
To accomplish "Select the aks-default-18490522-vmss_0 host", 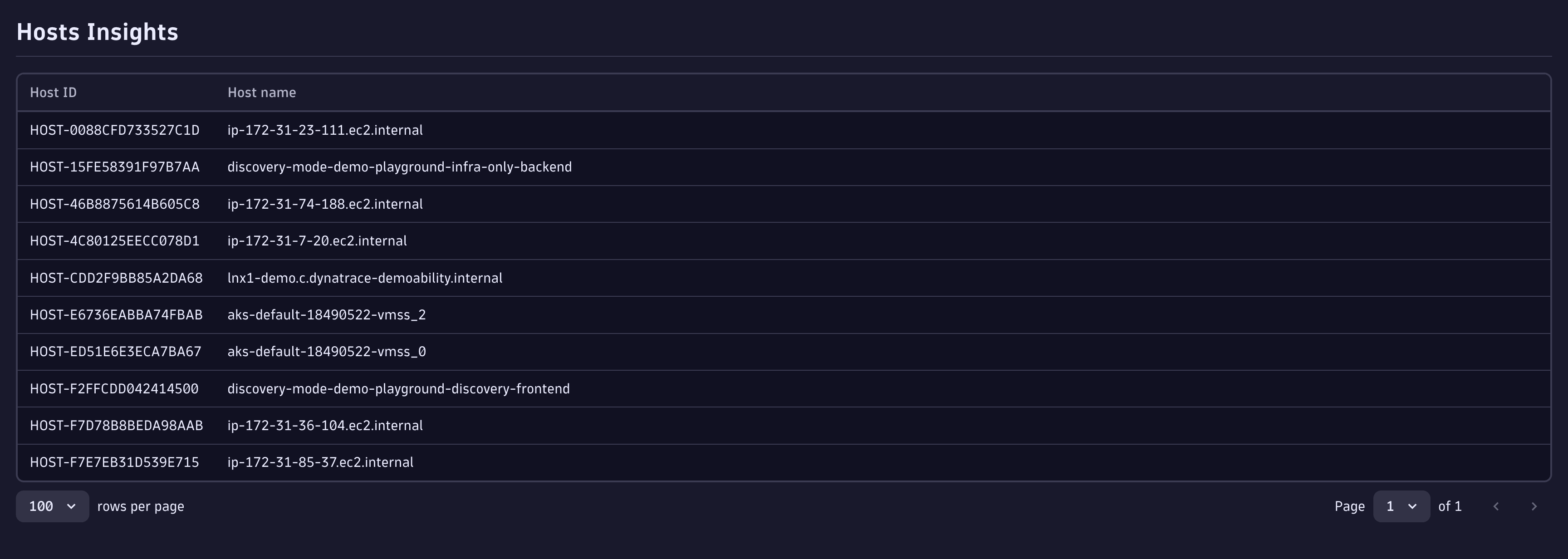I will pyautogui.click(x=784, y=352).
